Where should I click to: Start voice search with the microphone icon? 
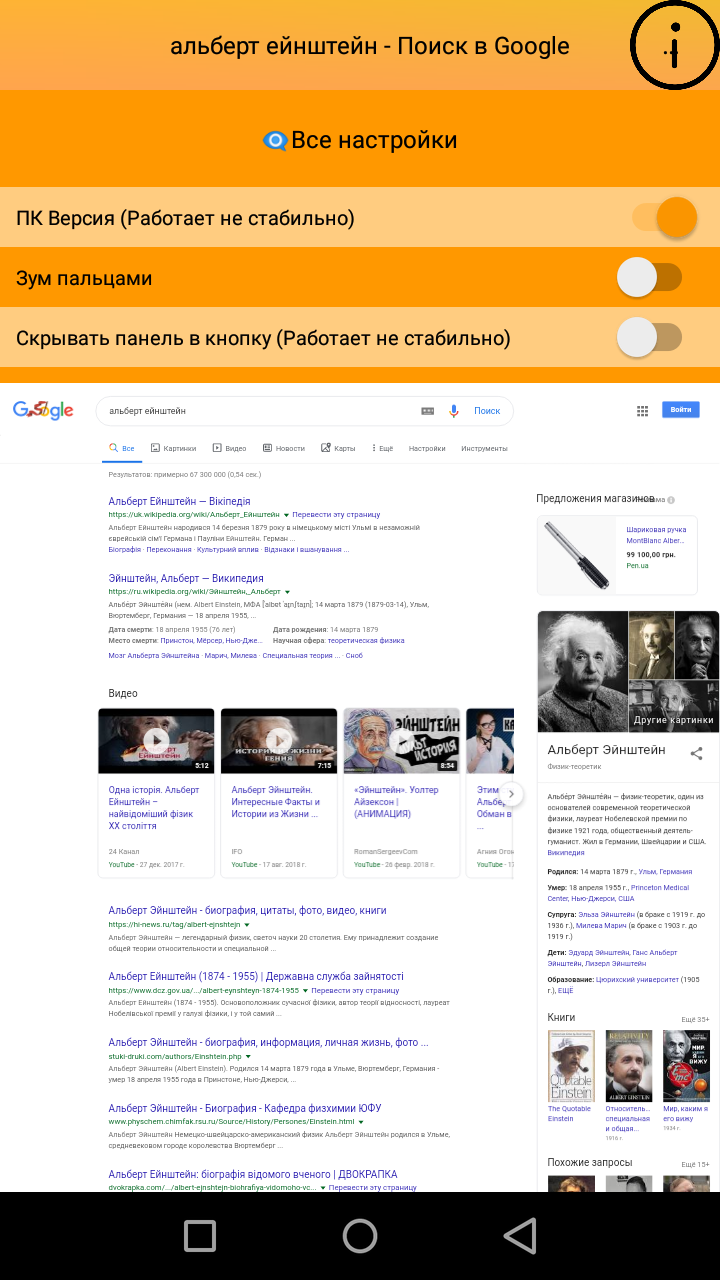(454, 411)
